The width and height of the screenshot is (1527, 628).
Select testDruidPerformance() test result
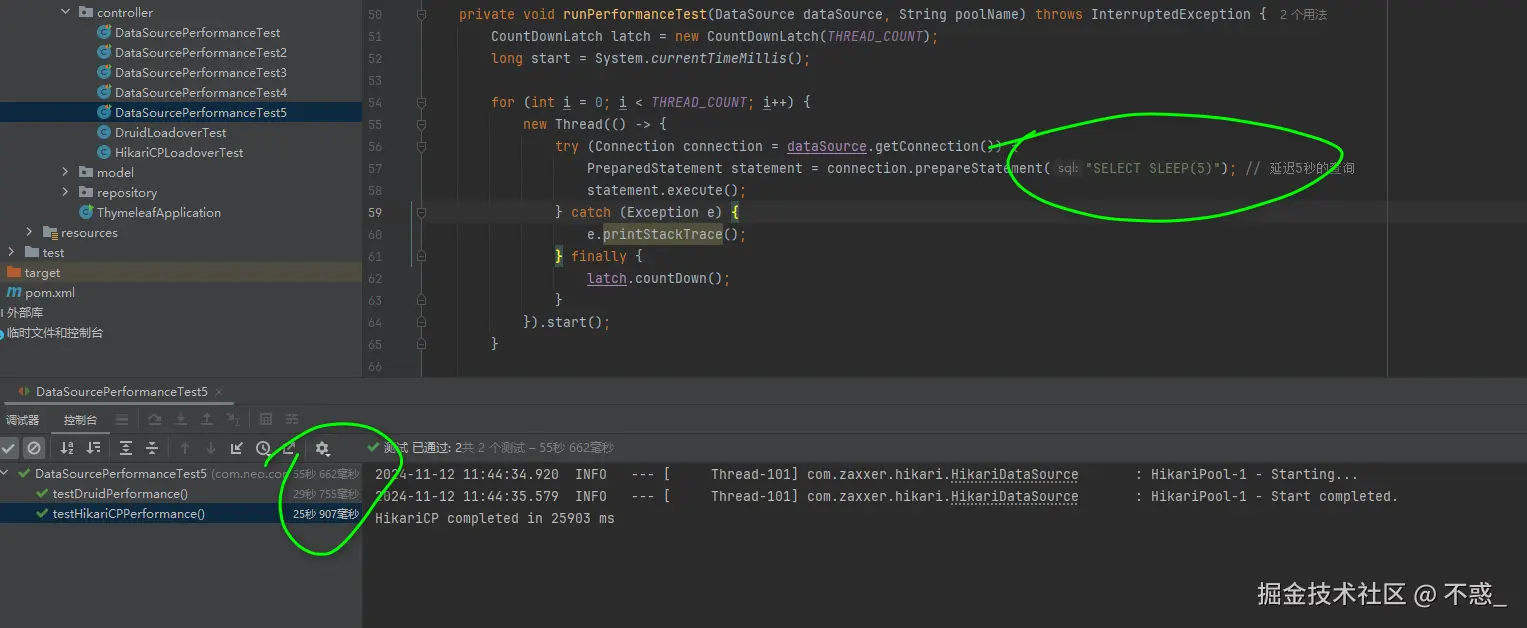pyautogui.click(x=120, y=494)
